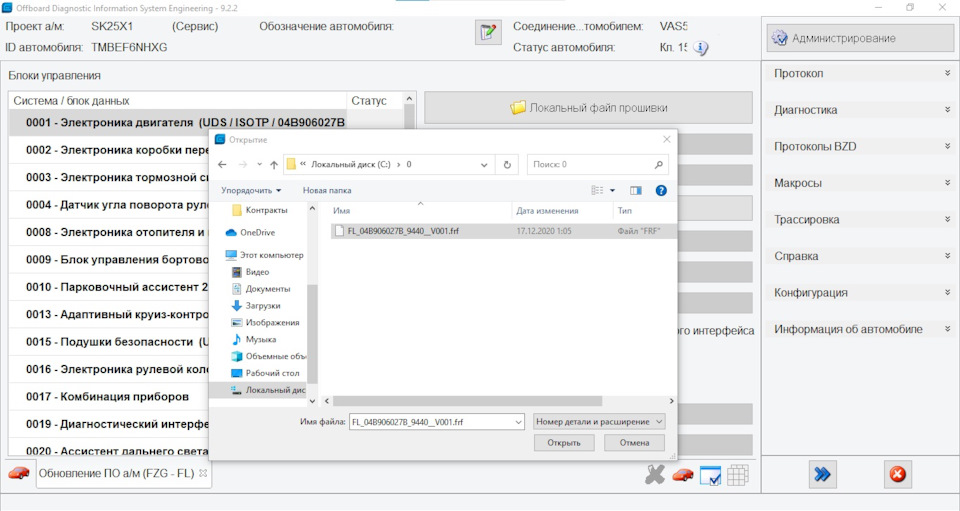Viewport: 960px width, 511px height.
Task: Click the red car icon beside the update tab
Action: point(18,473)
